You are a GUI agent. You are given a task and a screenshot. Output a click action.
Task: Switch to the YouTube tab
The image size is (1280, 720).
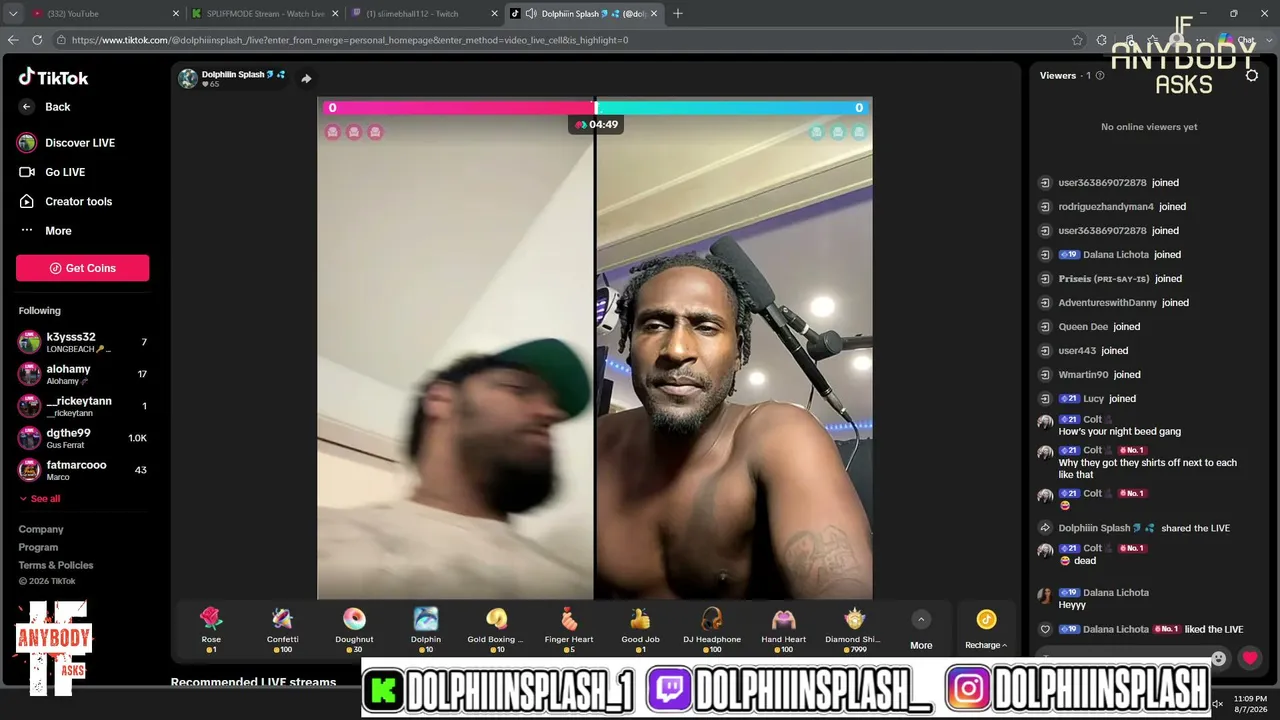[x=104, y=14]
